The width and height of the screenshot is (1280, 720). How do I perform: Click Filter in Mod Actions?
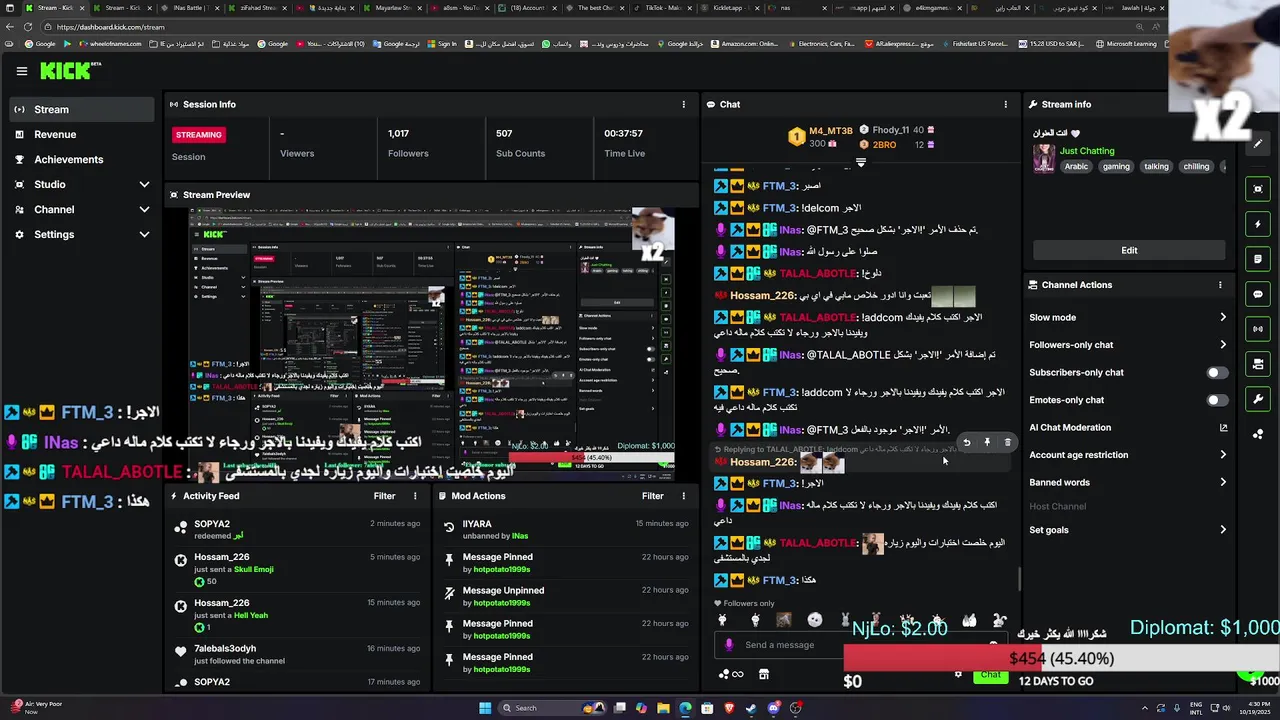pyautogui.click(x=653, y=496)
